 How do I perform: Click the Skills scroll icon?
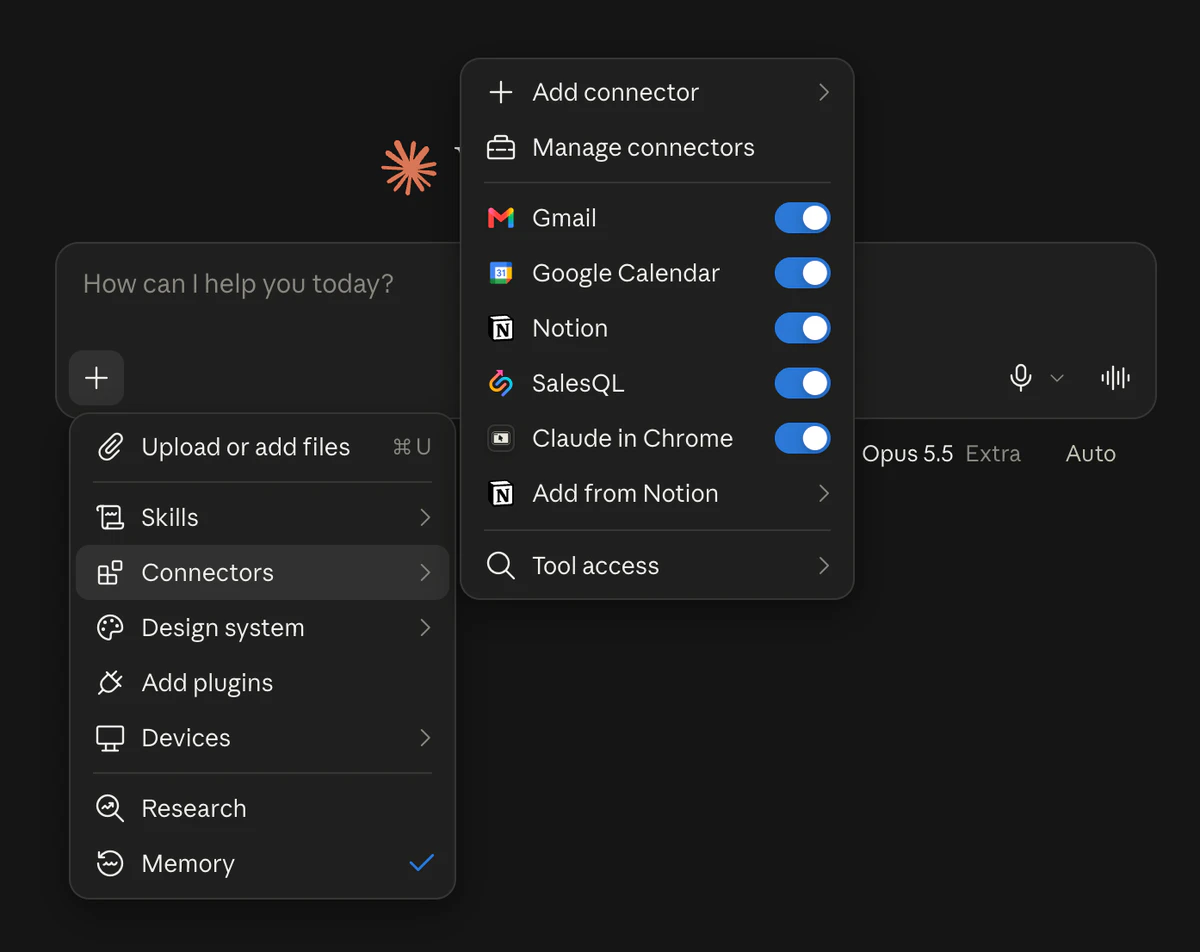point(110,517)
